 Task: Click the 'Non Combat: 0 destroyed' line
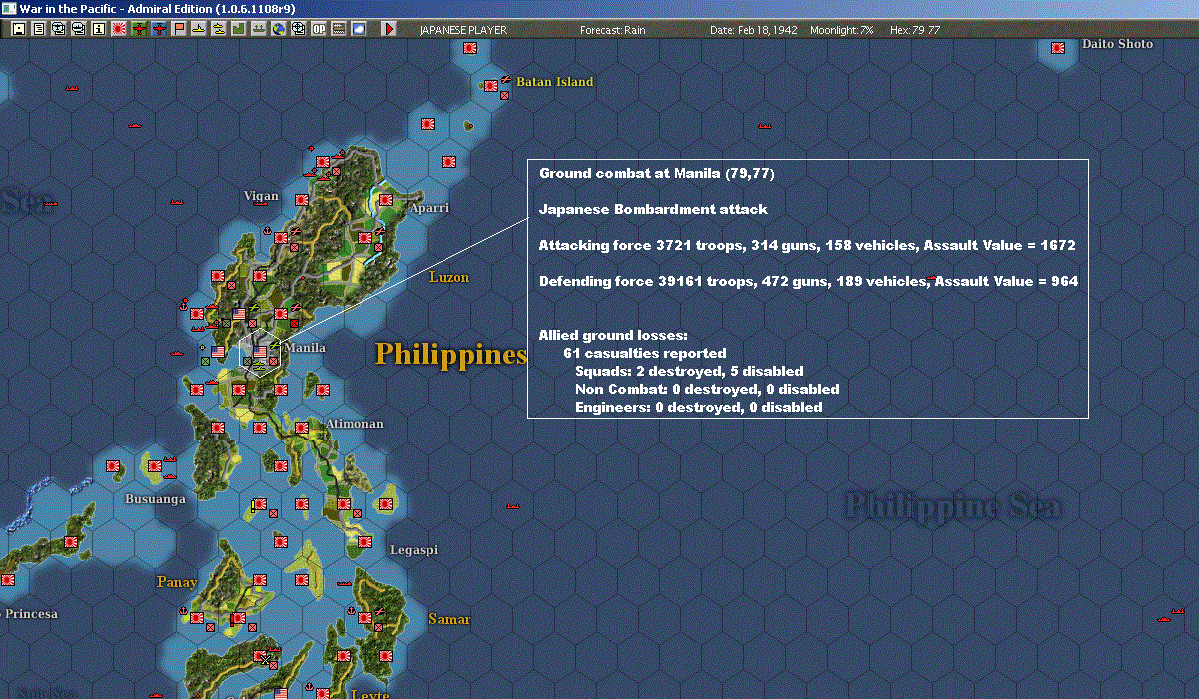(707, 389)
